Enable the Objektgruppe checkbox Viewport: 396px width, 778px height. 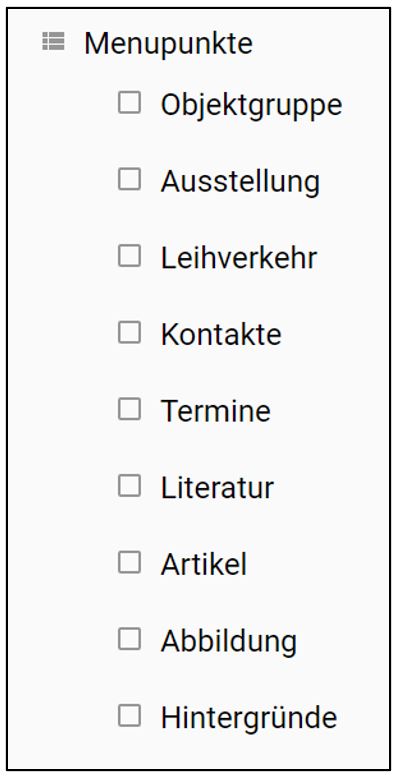click(x=130, y=102)
